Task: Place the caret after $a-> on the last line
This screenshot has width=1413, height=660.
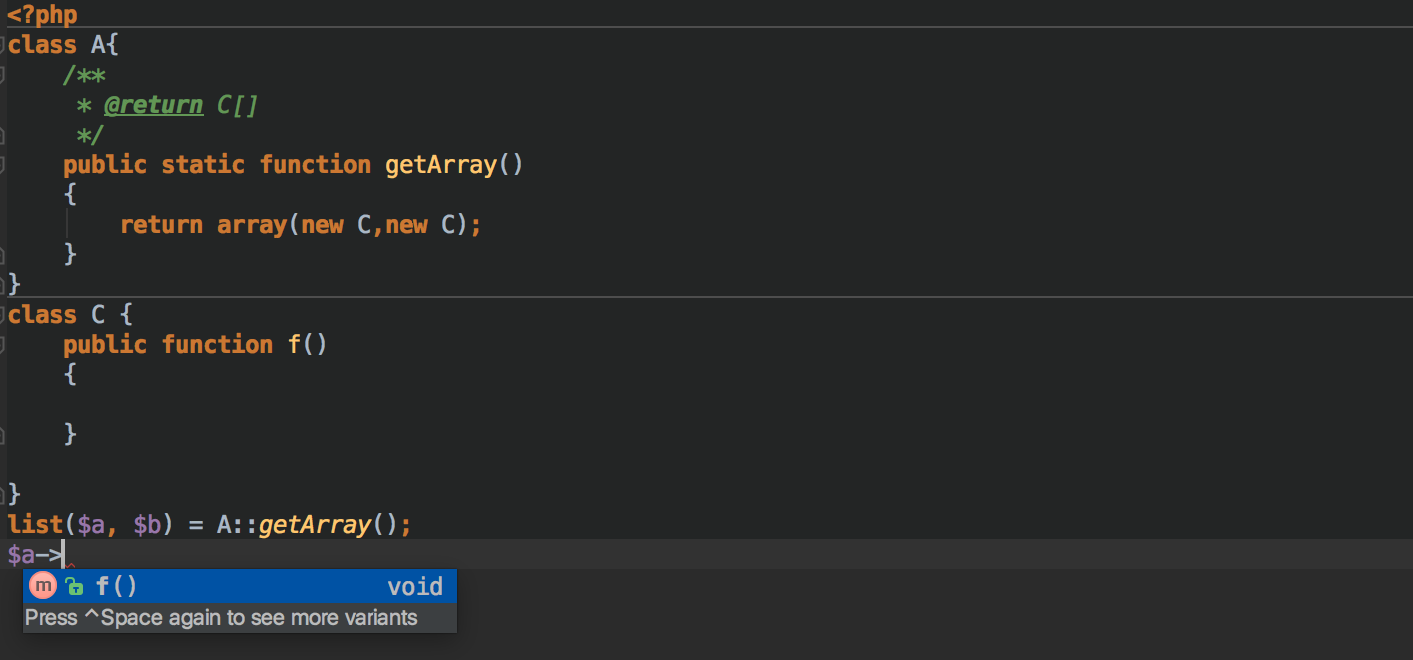Action: coord(64,555)
